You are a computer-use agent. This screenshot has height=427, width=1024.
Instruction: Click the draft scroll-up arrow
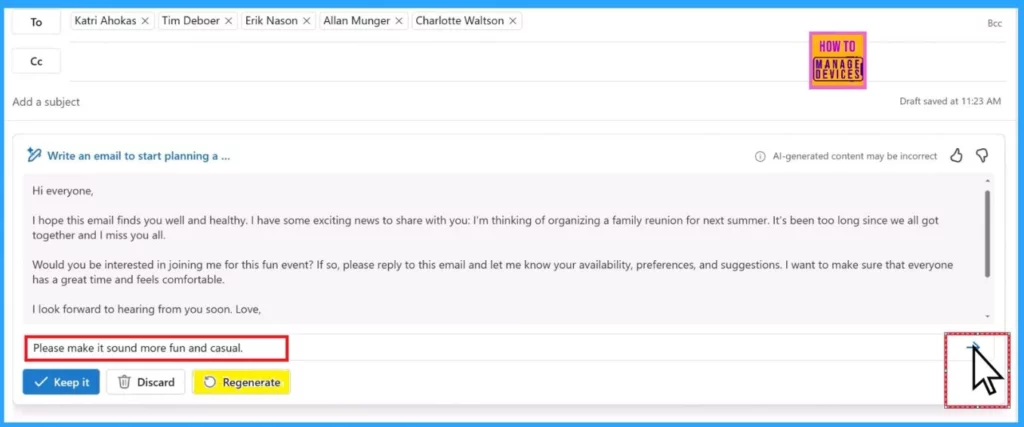click(x=987, y=180)
